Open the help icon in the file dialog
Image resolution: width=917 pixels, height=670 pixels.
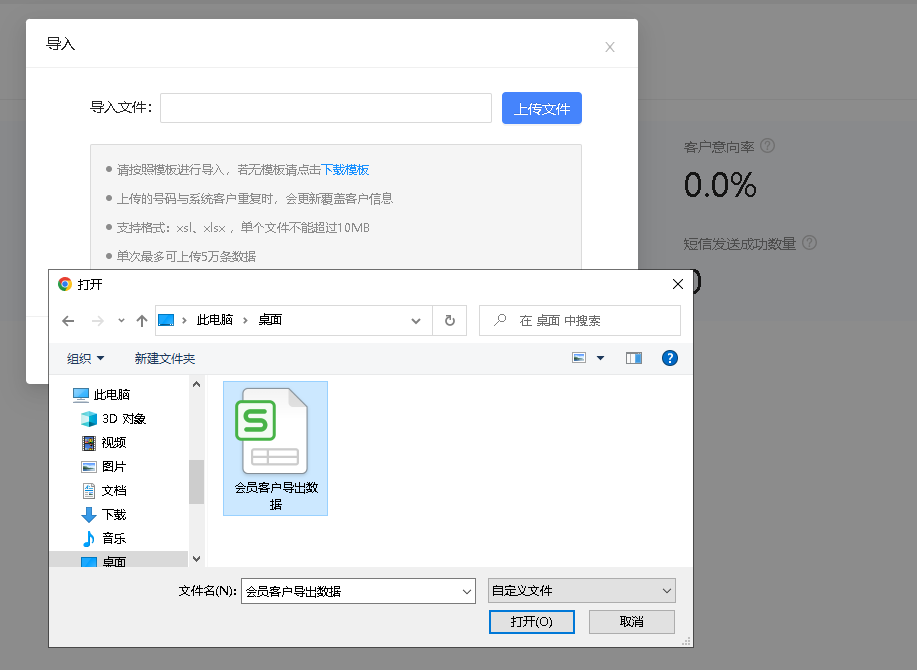(x=669, y=358)
